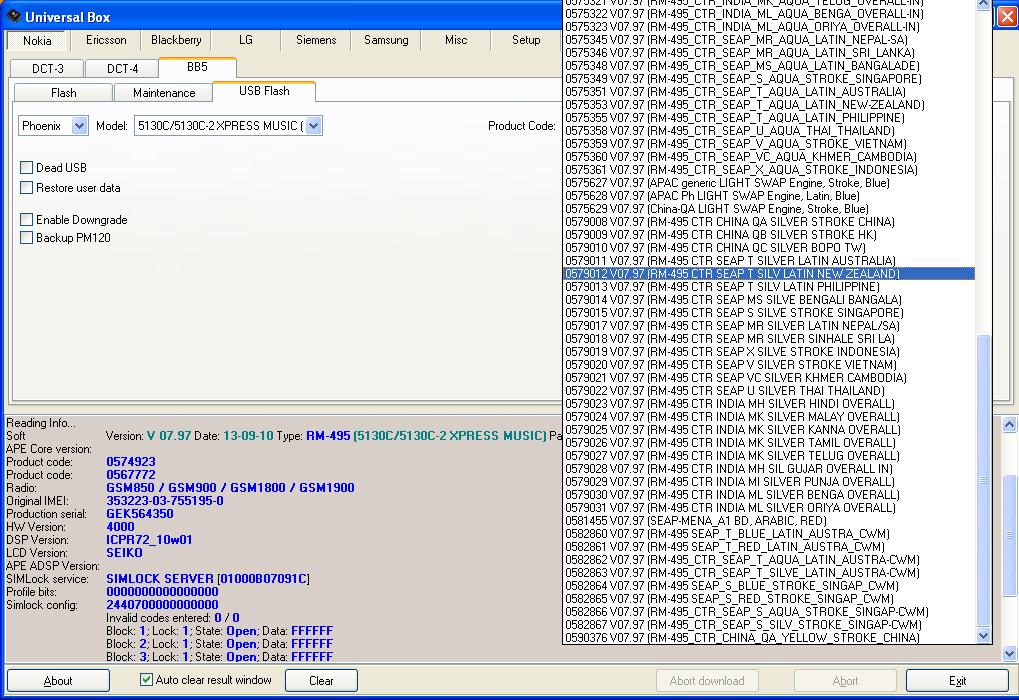Uncheck Auto clear result window
Image resolution: width=1019 pixels, height=700 pixels.
(147, 680)
